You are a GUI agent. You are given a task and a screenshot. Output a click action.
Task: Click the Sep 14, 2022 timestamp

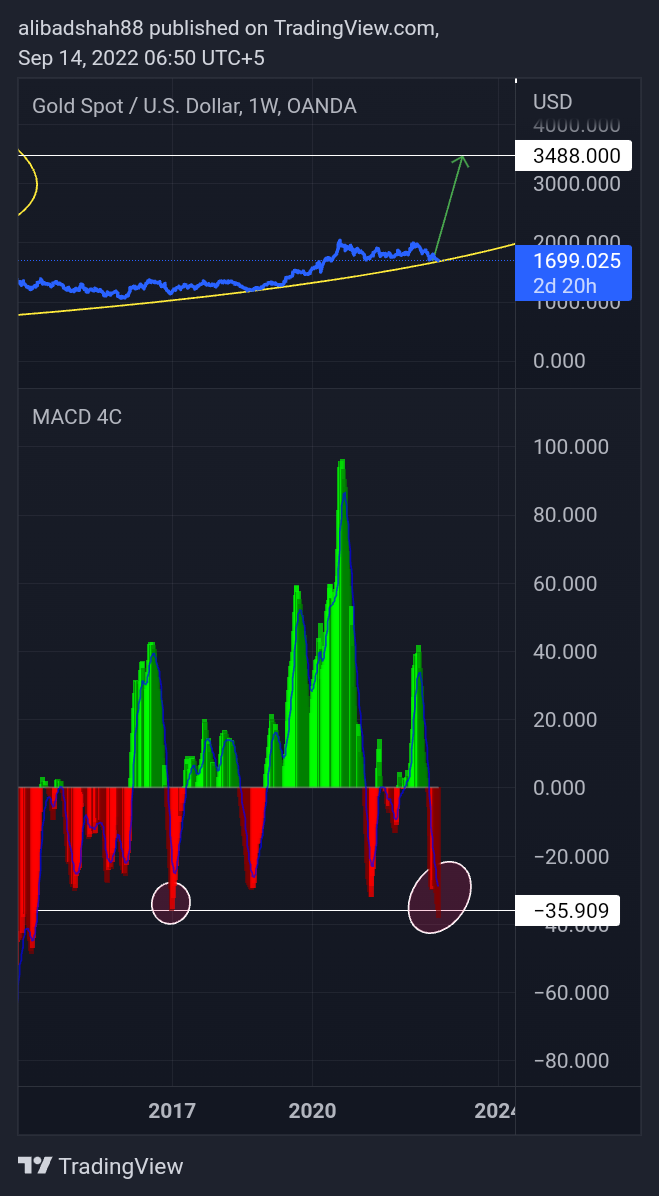(141, 57)
